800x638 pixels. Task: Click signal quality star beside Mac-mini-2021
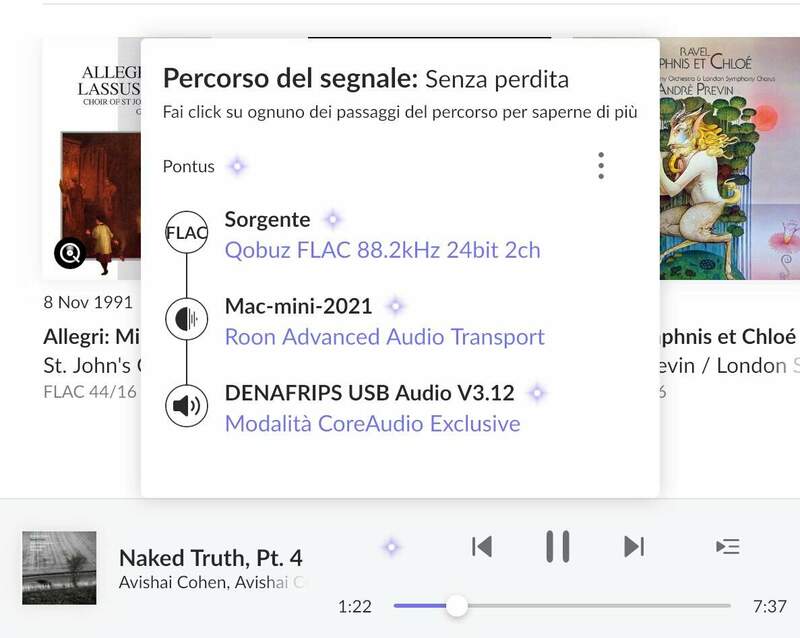[x=396, y=306]
